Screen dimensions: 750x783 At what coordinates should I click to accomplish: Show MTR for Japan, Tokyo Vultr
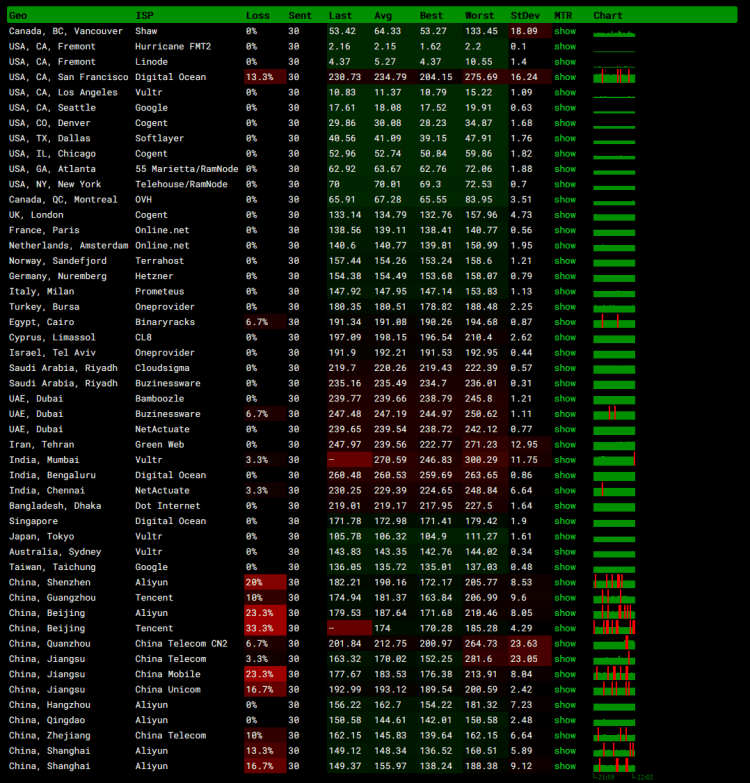[565, 536]
